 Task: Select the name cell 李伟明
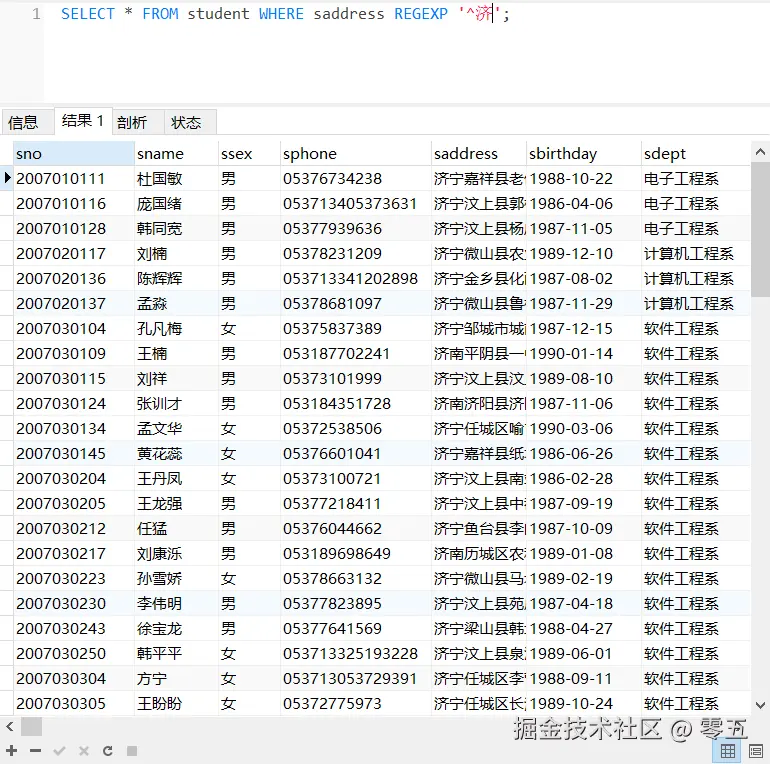(x=176, y=604)
